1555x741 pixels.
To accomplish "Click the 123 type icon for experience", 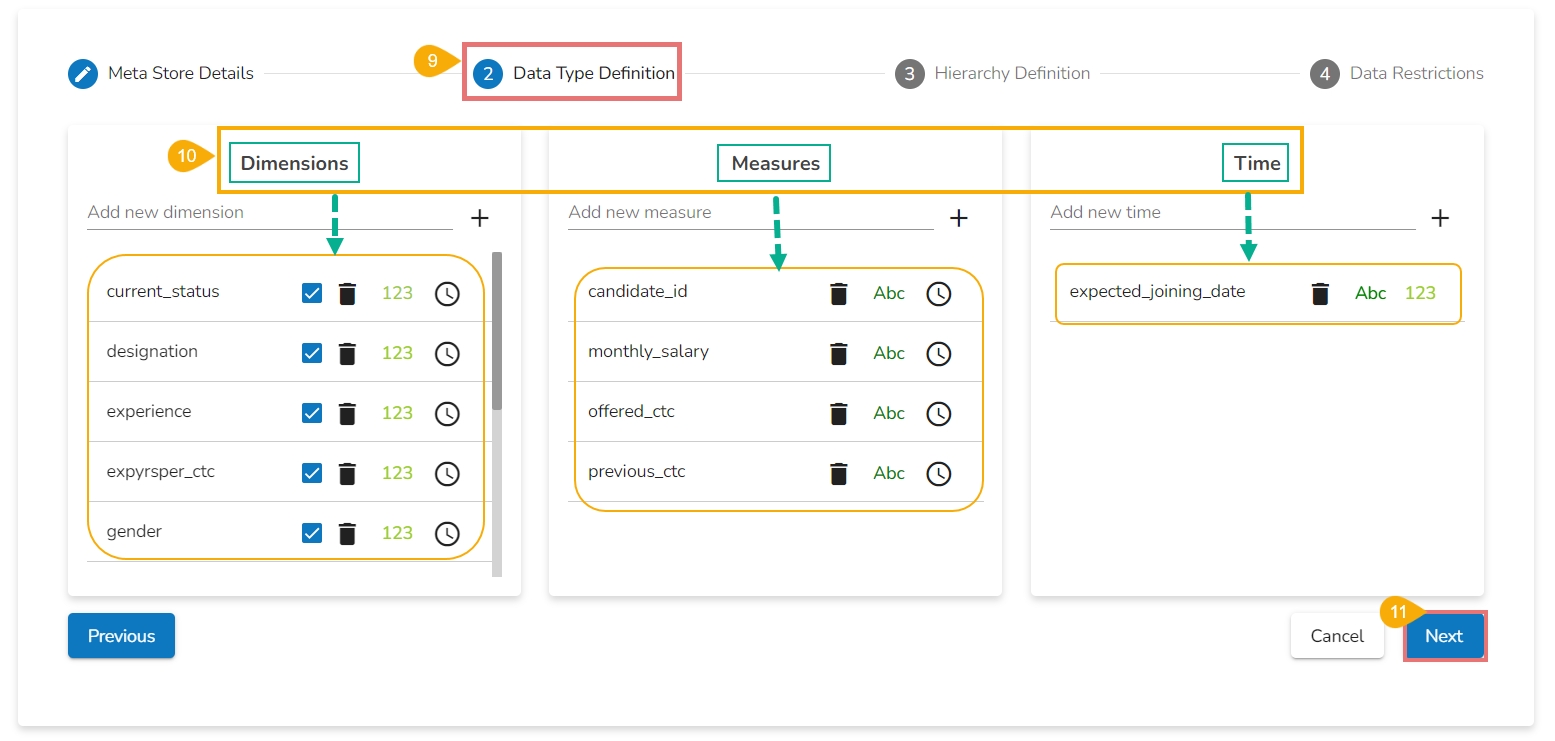I will click(x=397, y=413).
